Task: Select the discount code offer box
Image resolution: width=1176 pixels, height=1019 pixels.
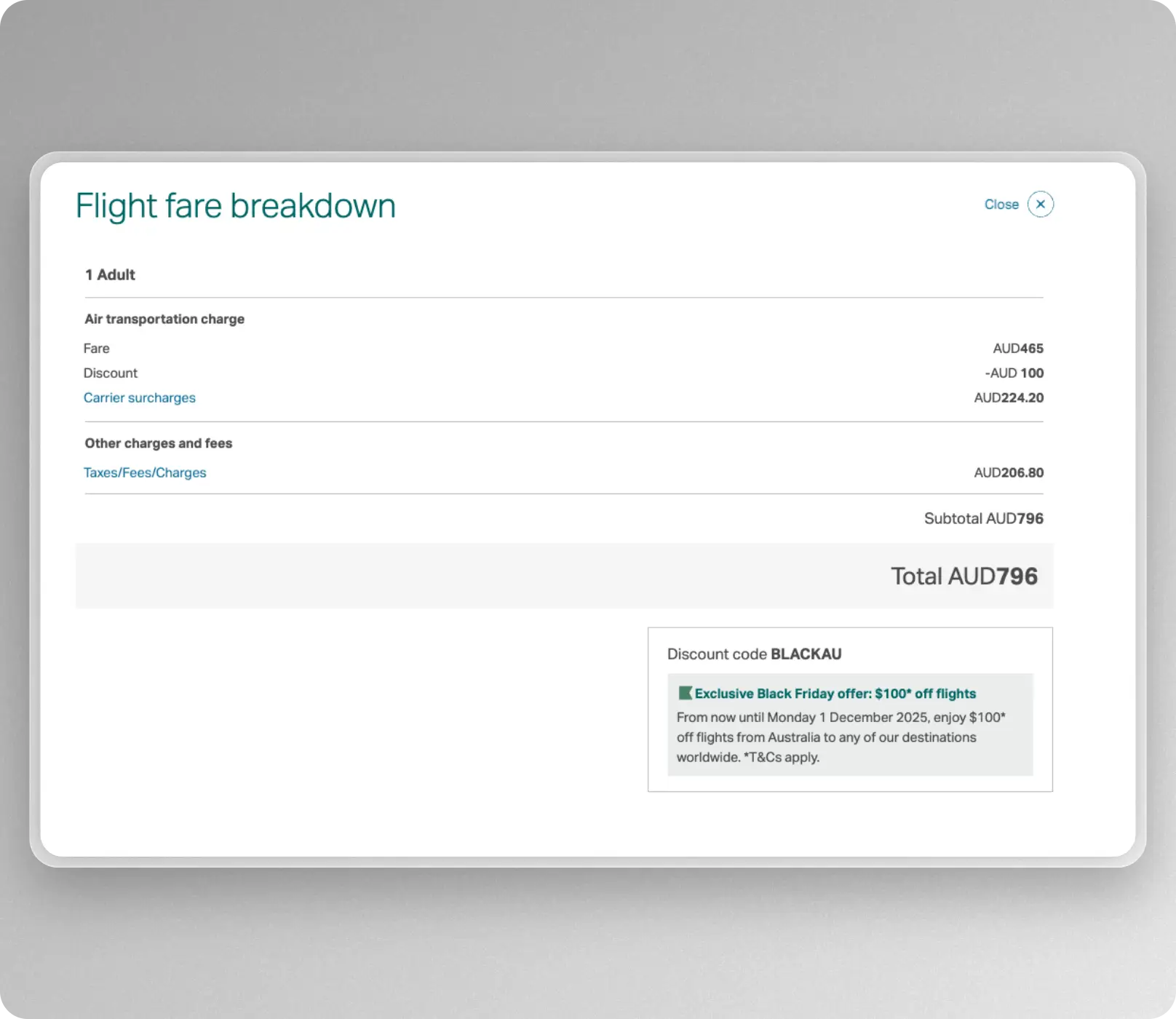Action: click(850, 708)
